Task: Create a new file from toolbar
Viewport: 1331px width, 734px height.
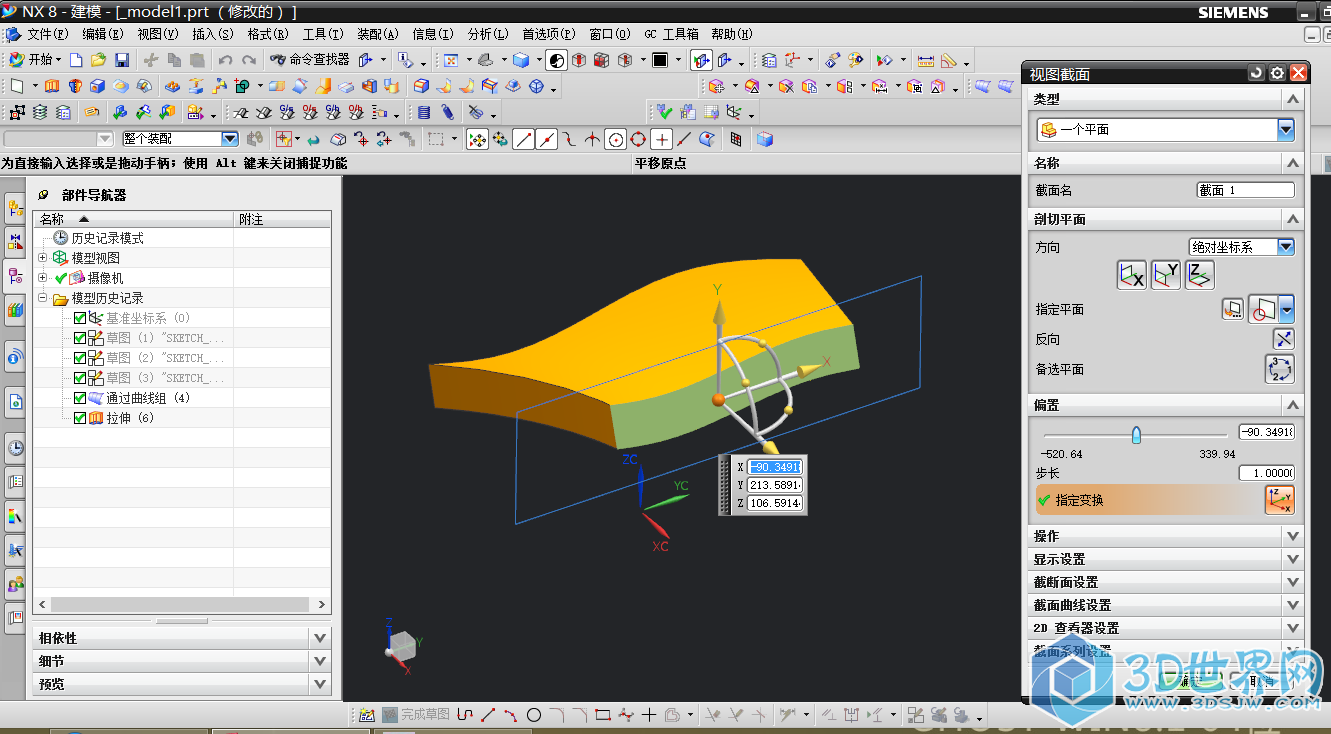Action: [x=76, y=60]
